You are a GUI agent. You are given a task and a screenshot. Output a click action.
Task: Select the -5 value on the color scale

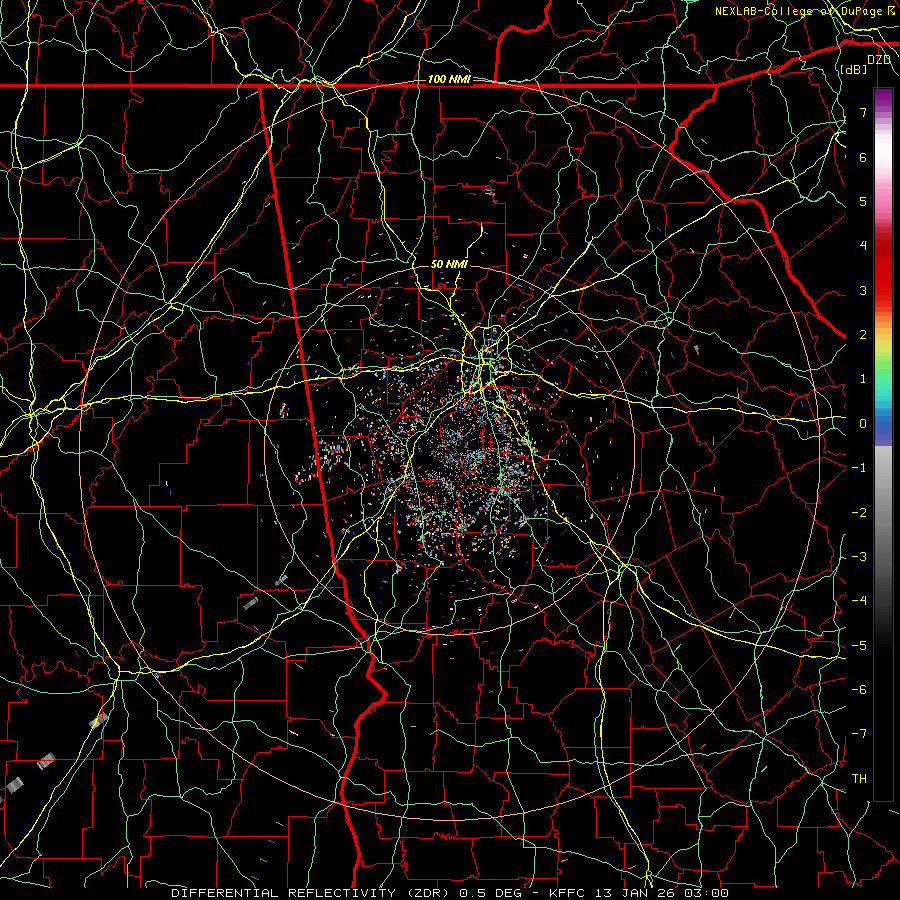(859, 646)
